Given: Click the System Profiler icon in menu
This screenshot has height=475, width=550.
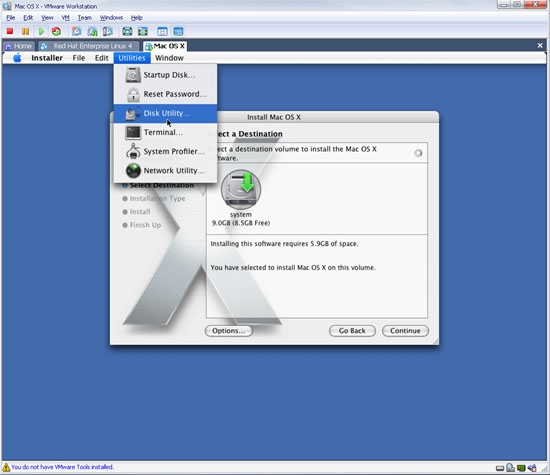Looking at the screenshot, I should 133,151.
